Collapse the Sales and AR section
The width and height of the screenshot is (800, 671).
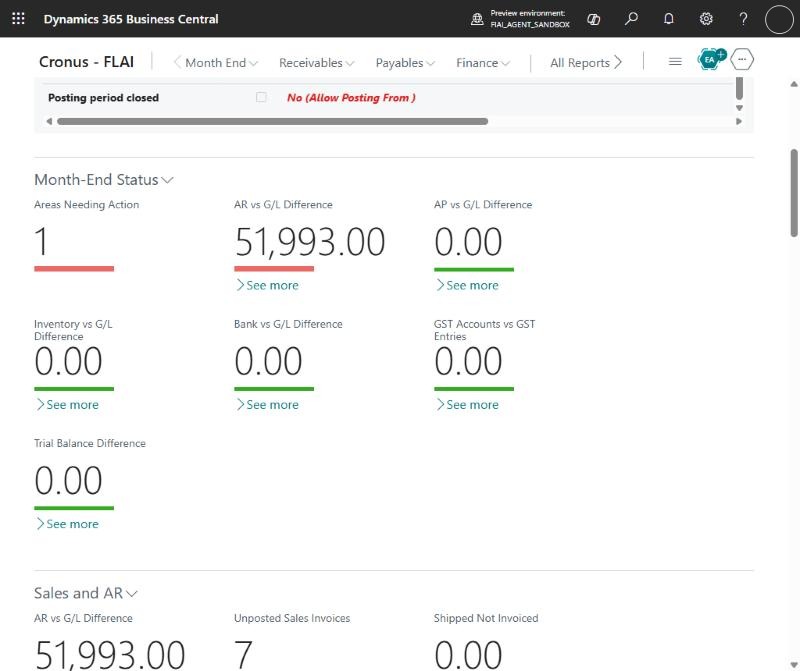86,593
